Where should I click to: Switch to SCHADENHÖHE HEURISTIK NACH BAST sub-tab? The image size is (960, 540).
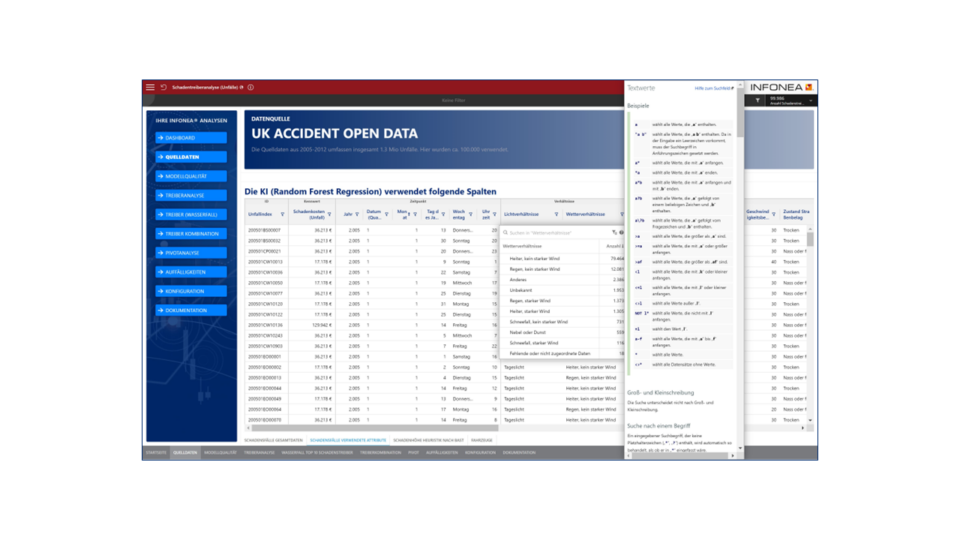click(429, 440)
